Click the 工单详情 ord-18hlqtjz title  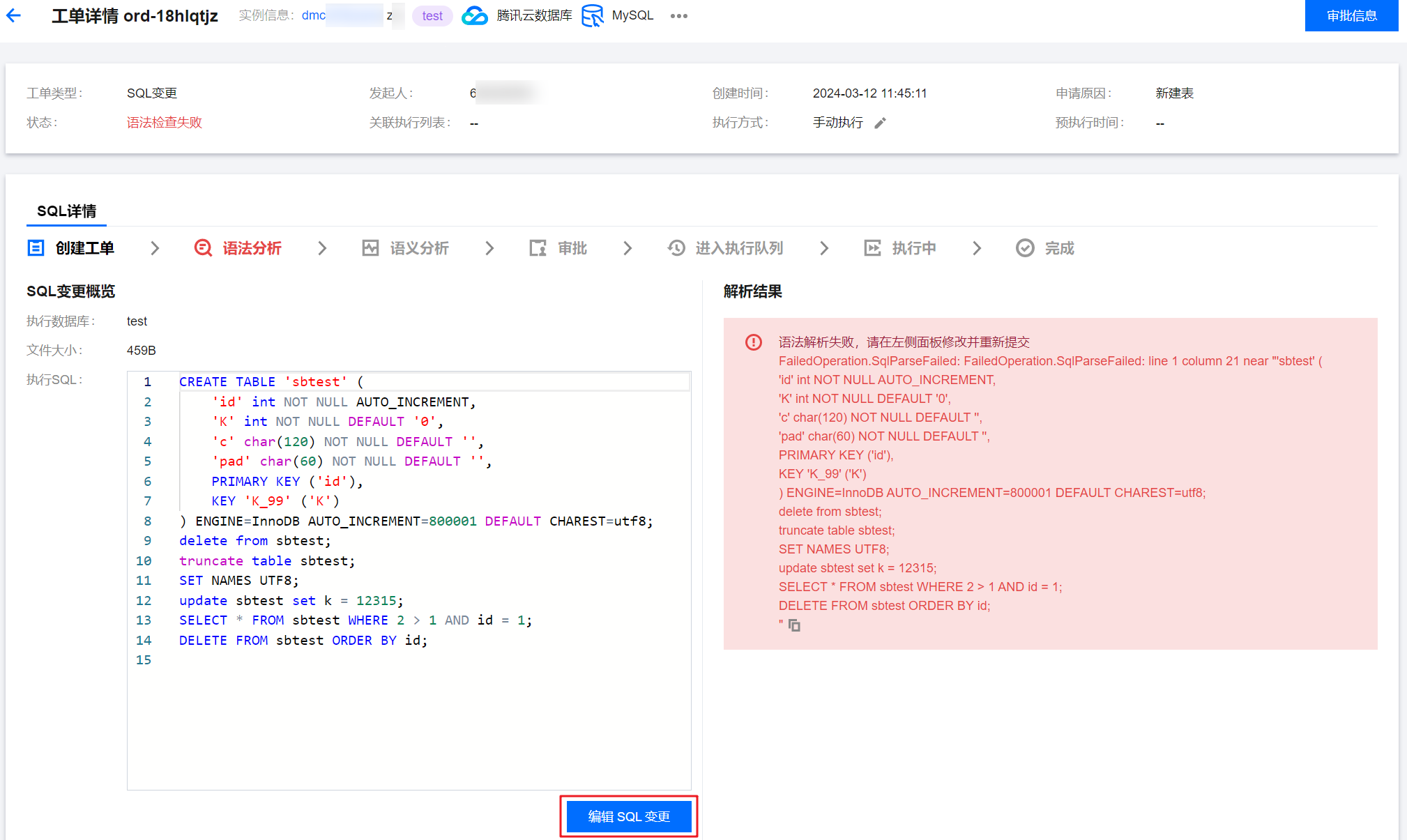tap(135, 15)
